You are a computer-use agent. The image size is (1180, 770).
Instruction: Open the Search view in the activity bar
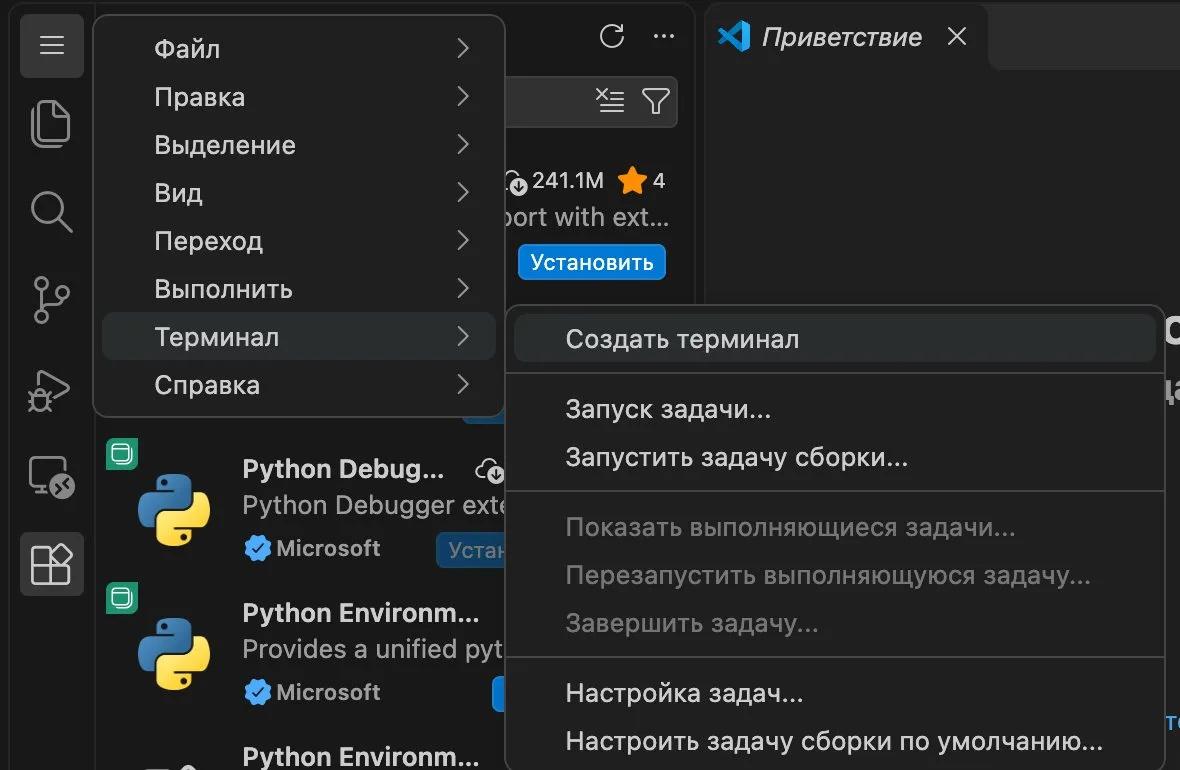(51, 212)
